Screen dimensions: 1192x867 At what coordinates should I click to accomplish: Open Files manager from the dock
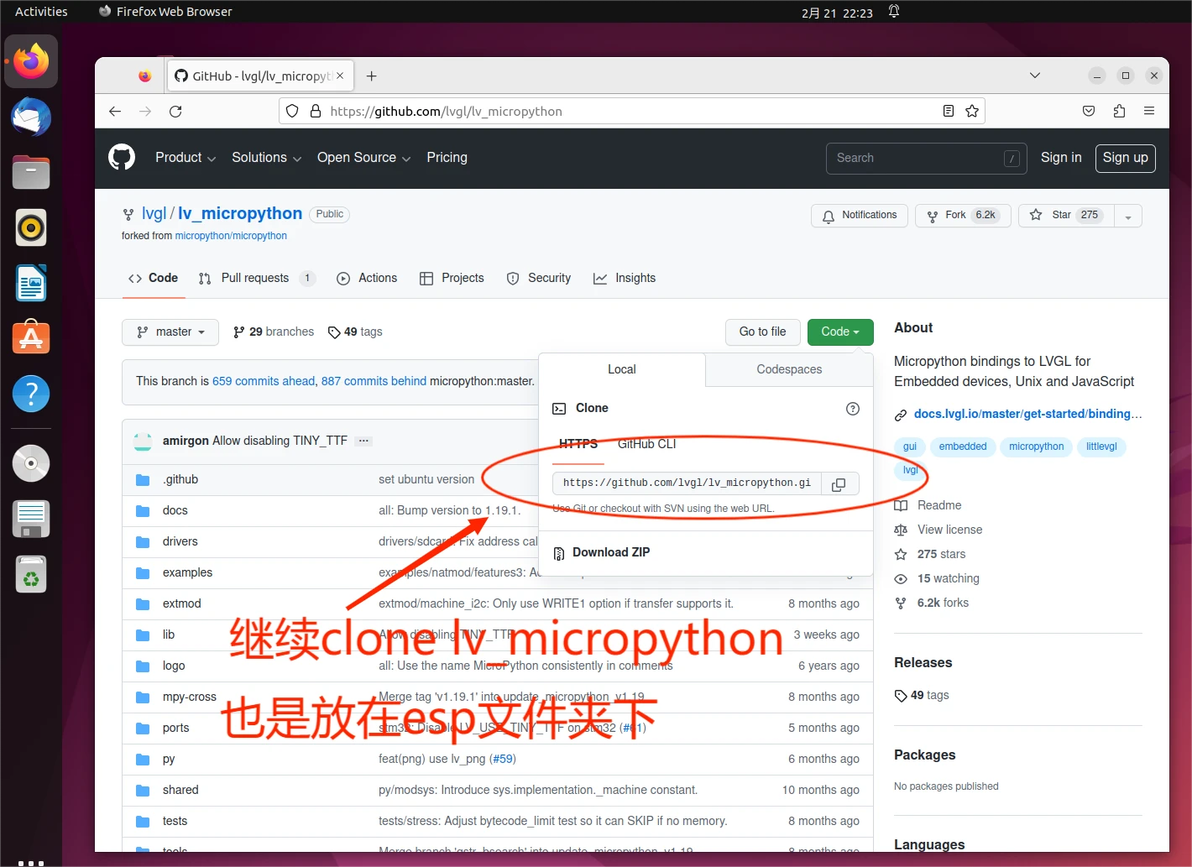tap(31, 172)
